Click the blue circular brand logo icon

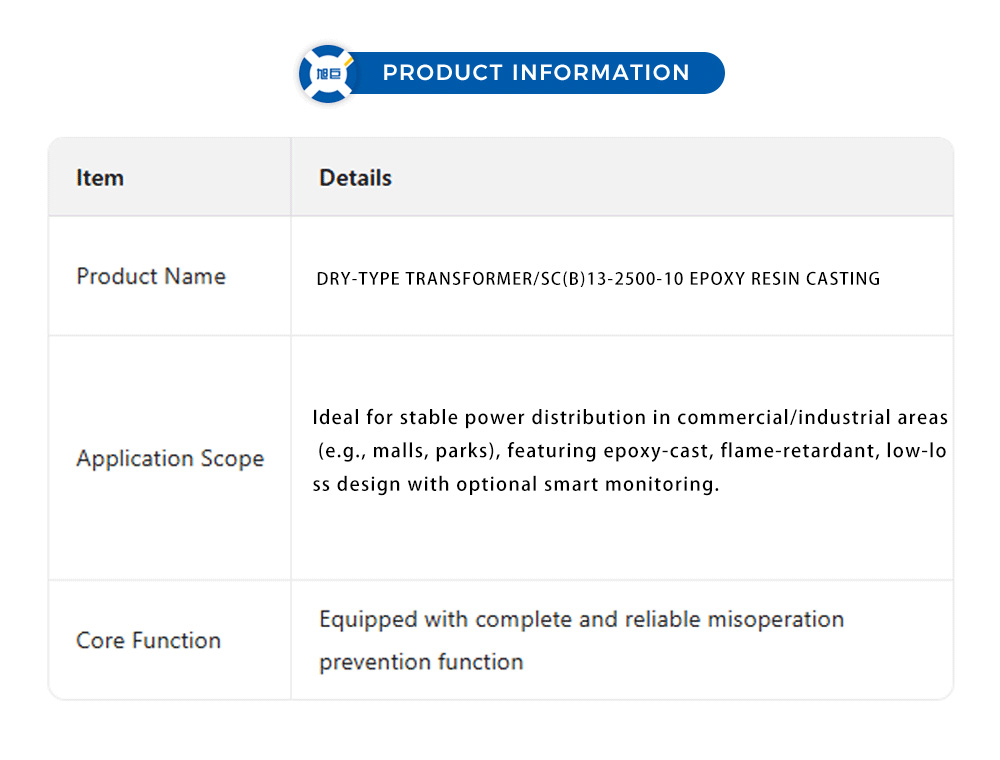(328, 73)
